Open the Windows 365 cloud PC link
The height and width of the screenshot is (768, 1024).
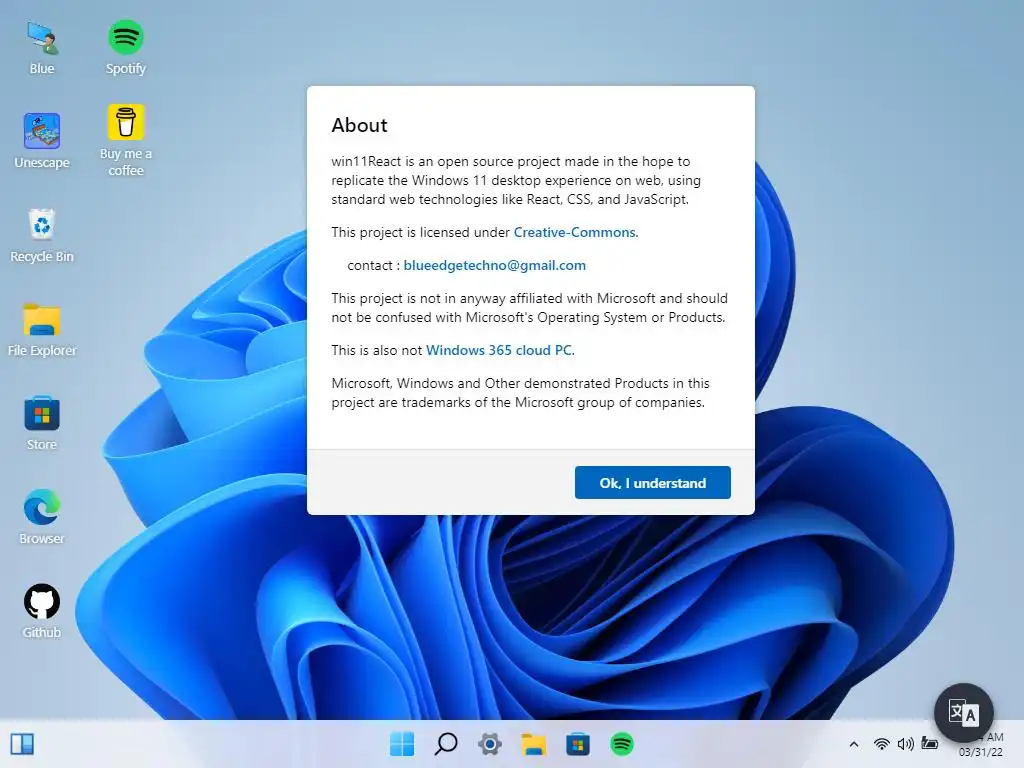point(499,350)
